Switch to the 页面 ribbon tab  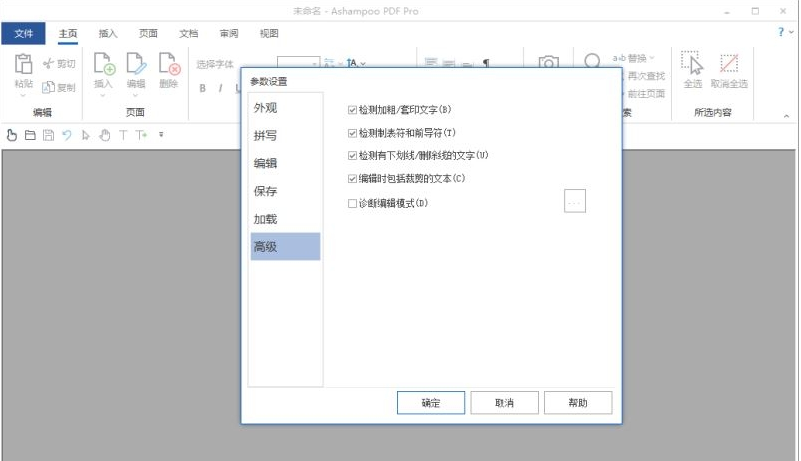pos(148,33)
